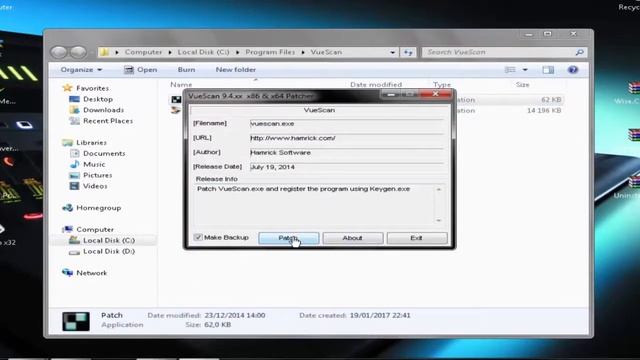Image resolution: width=640 pixels, height=360 pixels.
Task: Select the Pictures library
Action: click(x=97, y=175)
